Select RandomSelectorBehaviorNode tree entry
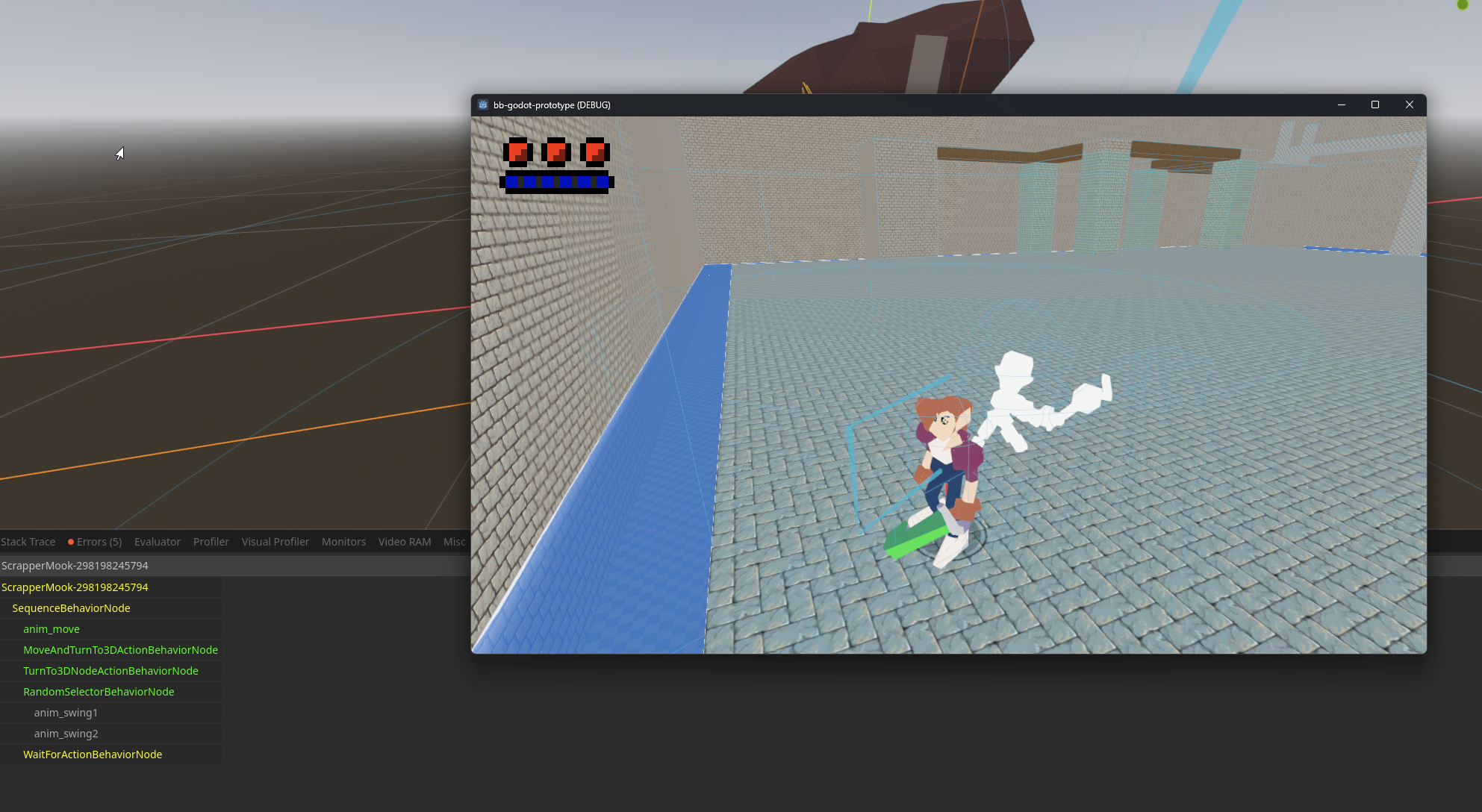This screenshot has height=812, width=1482. [x=99, y=692]
